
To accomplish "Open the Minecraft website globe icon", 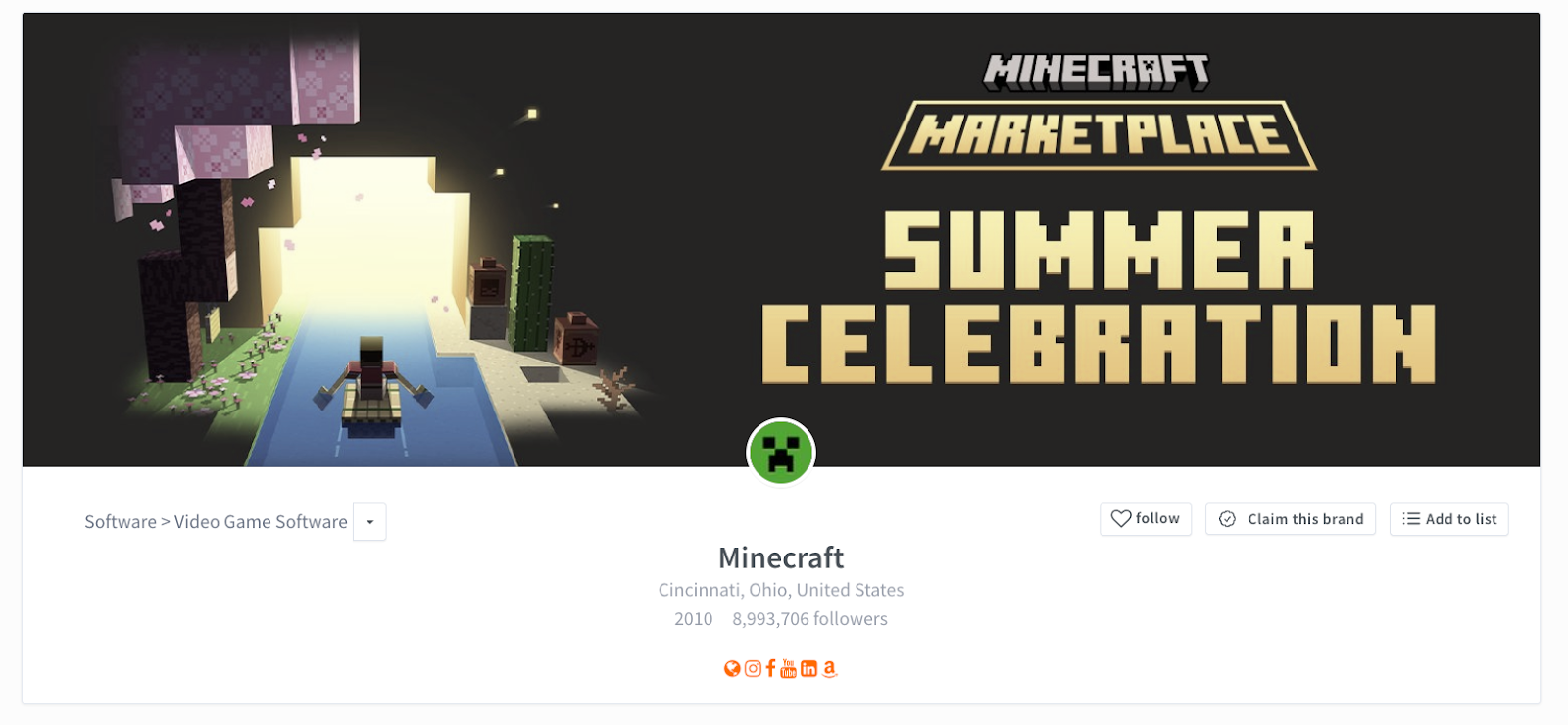I will click(732, 669).
